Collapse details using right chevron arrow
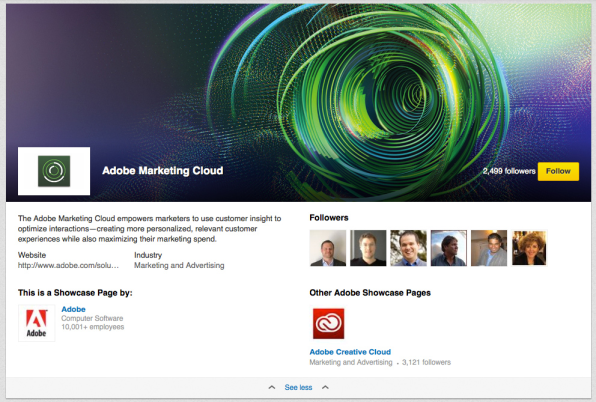 click(x=325, y=387)
